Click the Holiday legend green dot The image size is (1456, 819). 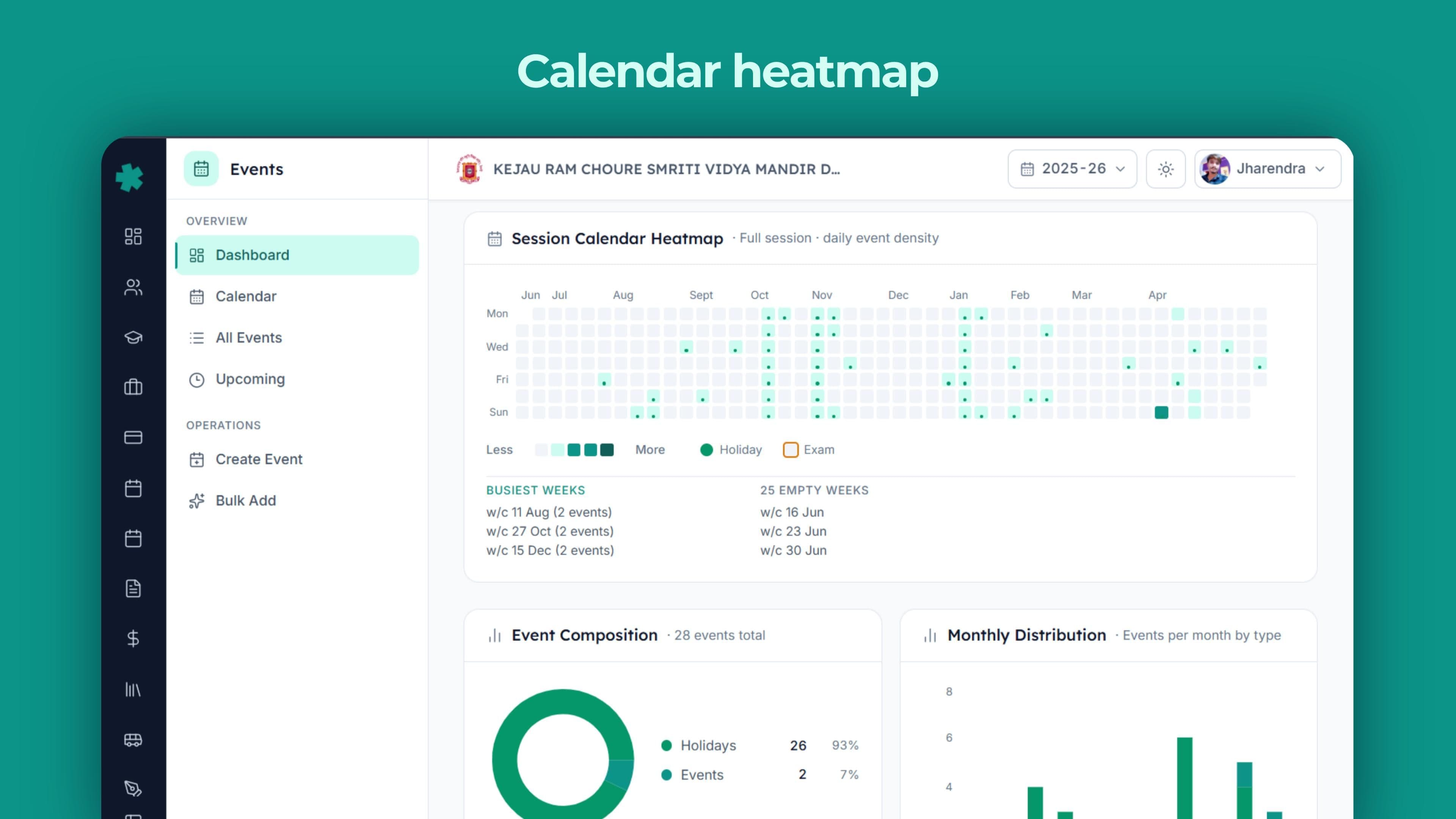[x=706, y=450]
